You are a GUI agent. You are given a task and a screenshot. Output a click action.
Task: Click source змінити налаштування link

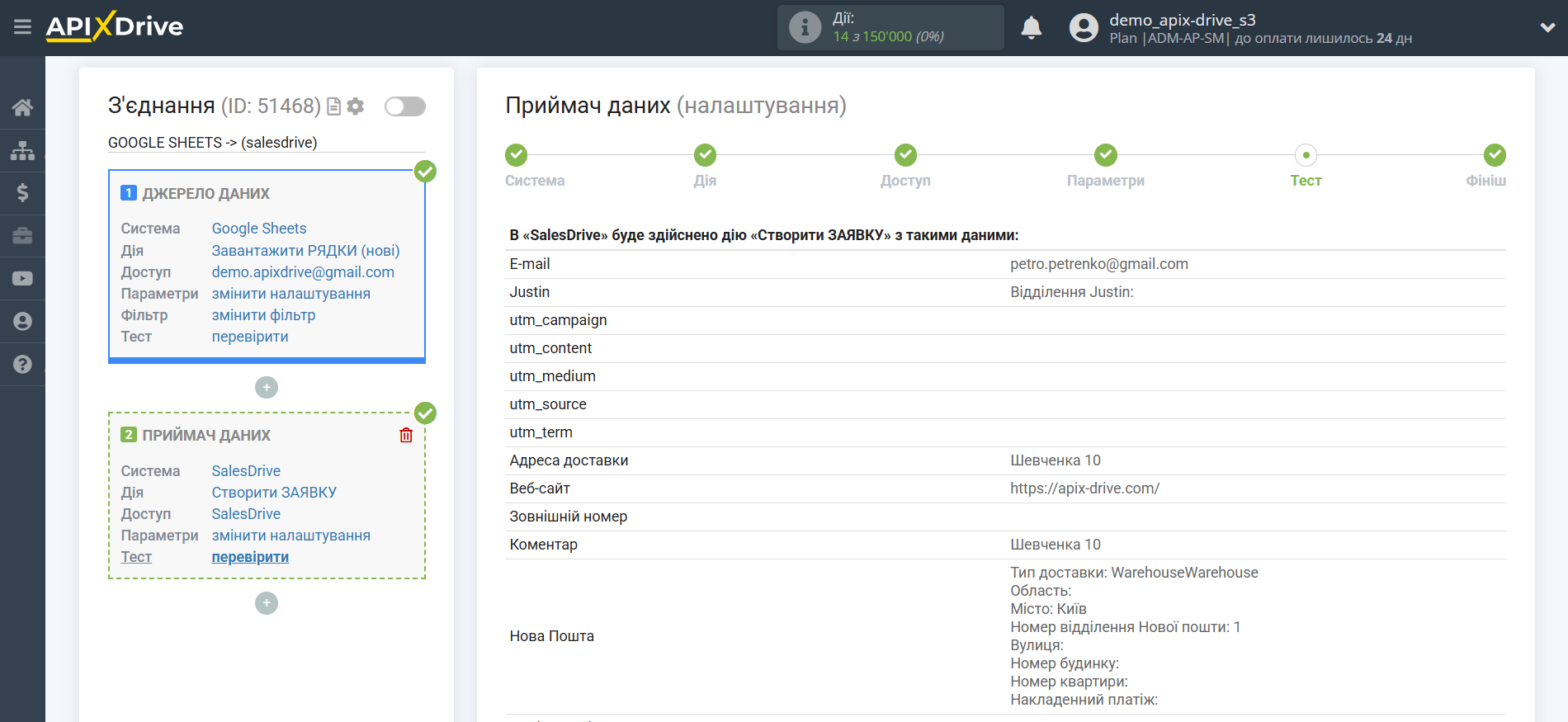pos(290,293)
